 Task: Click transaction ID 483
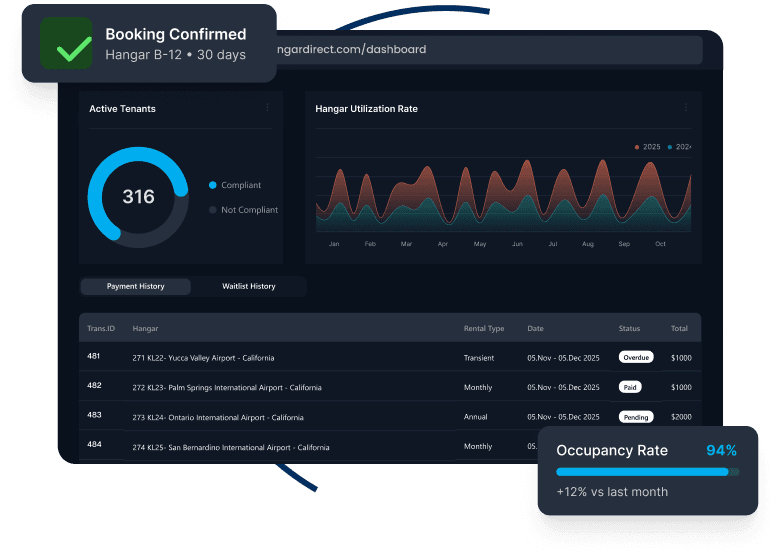[94, 415]
